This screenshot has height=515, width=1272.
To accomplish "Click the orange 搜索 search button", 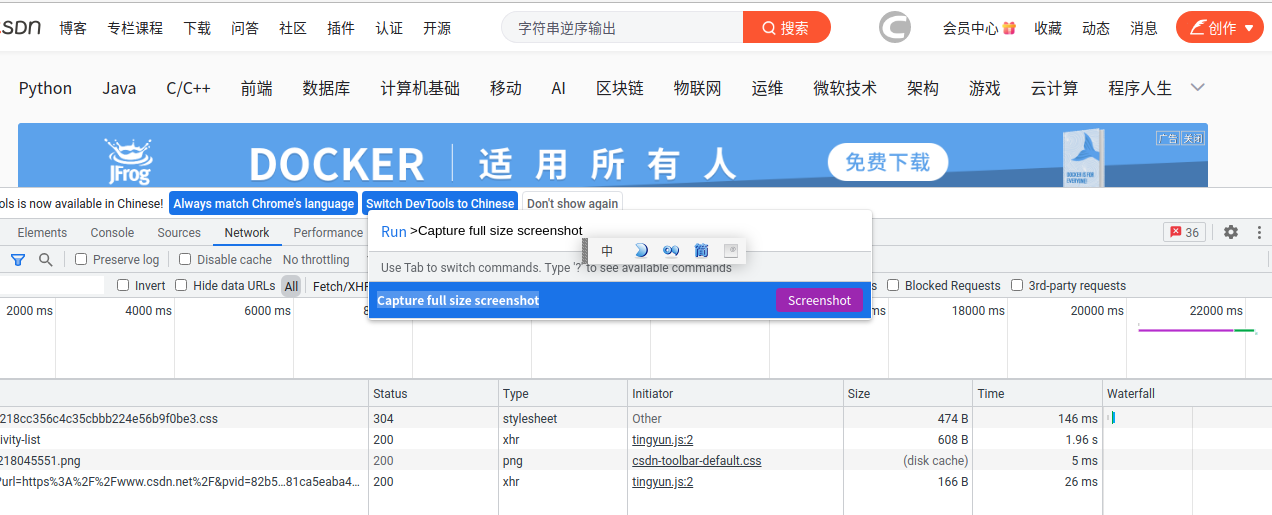I will coord(787,28).
